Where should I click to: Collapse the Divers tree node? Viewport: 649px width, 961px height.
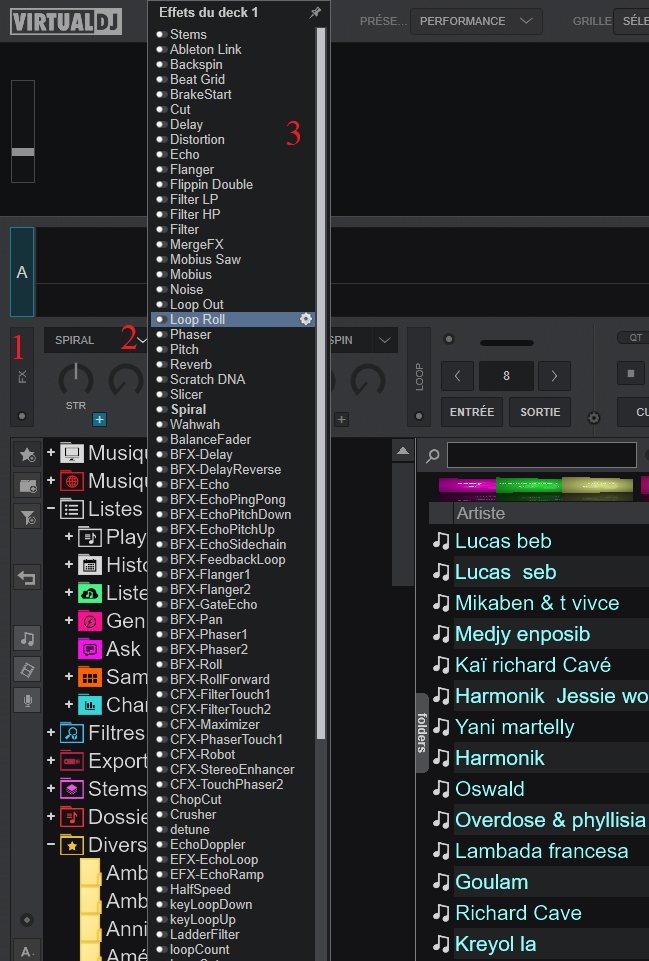(51, 845)
